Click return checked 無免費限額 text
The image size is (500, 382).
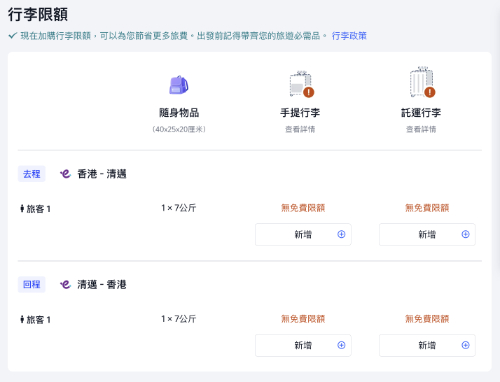(427, 319)
